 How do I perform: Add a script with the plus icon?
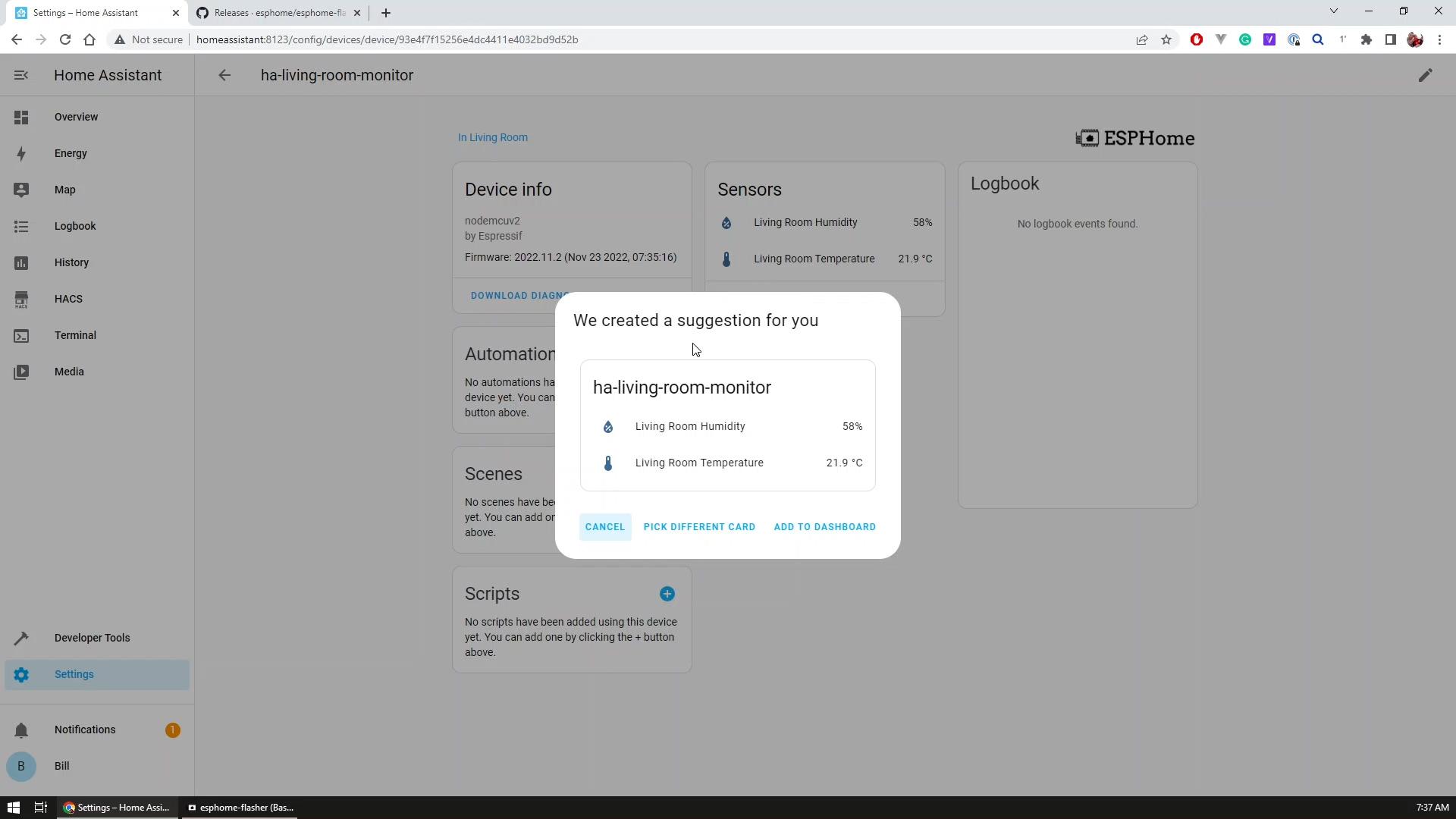667,594
